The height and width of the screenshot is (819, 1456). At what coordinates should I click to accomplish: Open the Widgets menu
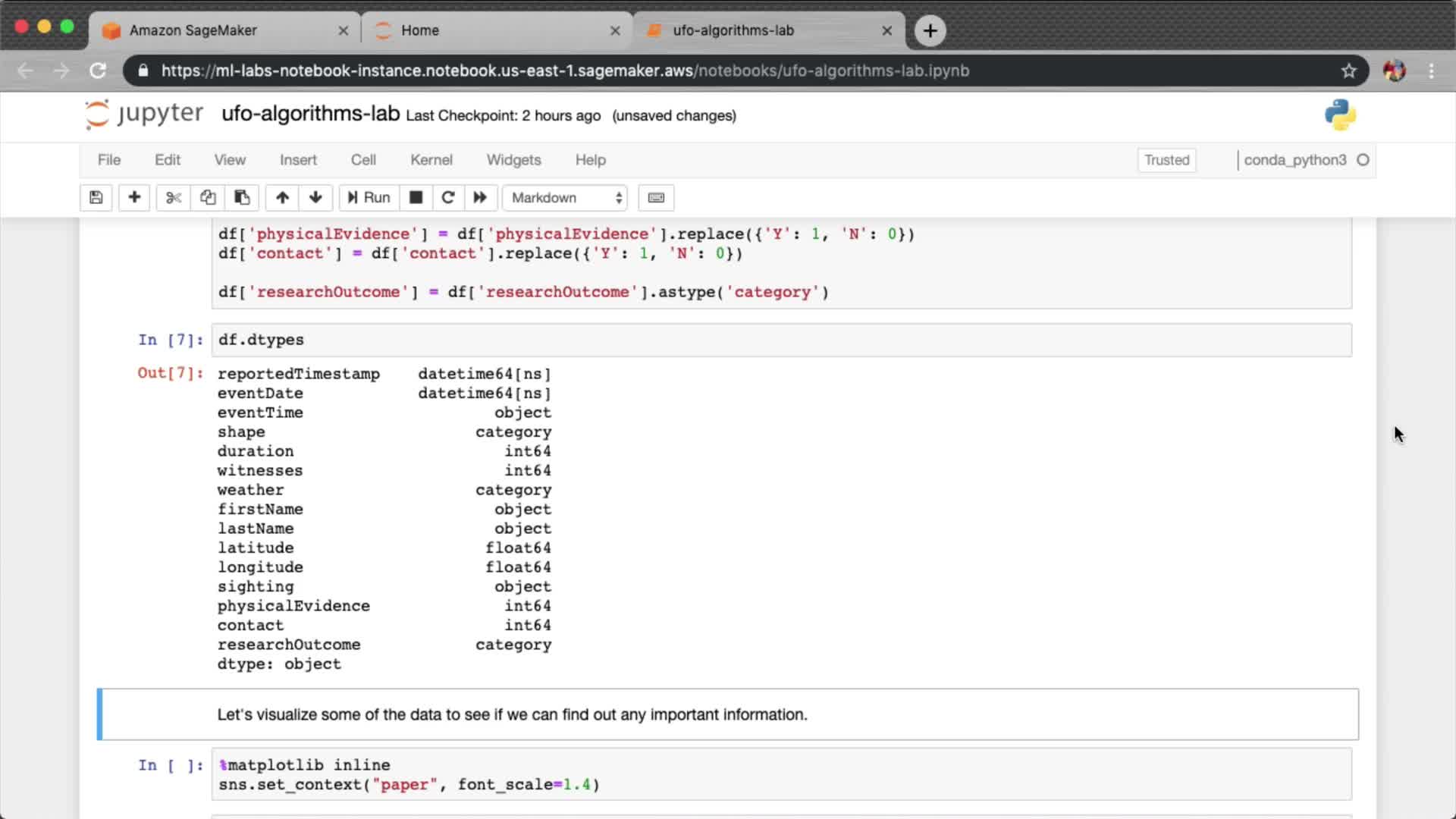pos(513,160)
